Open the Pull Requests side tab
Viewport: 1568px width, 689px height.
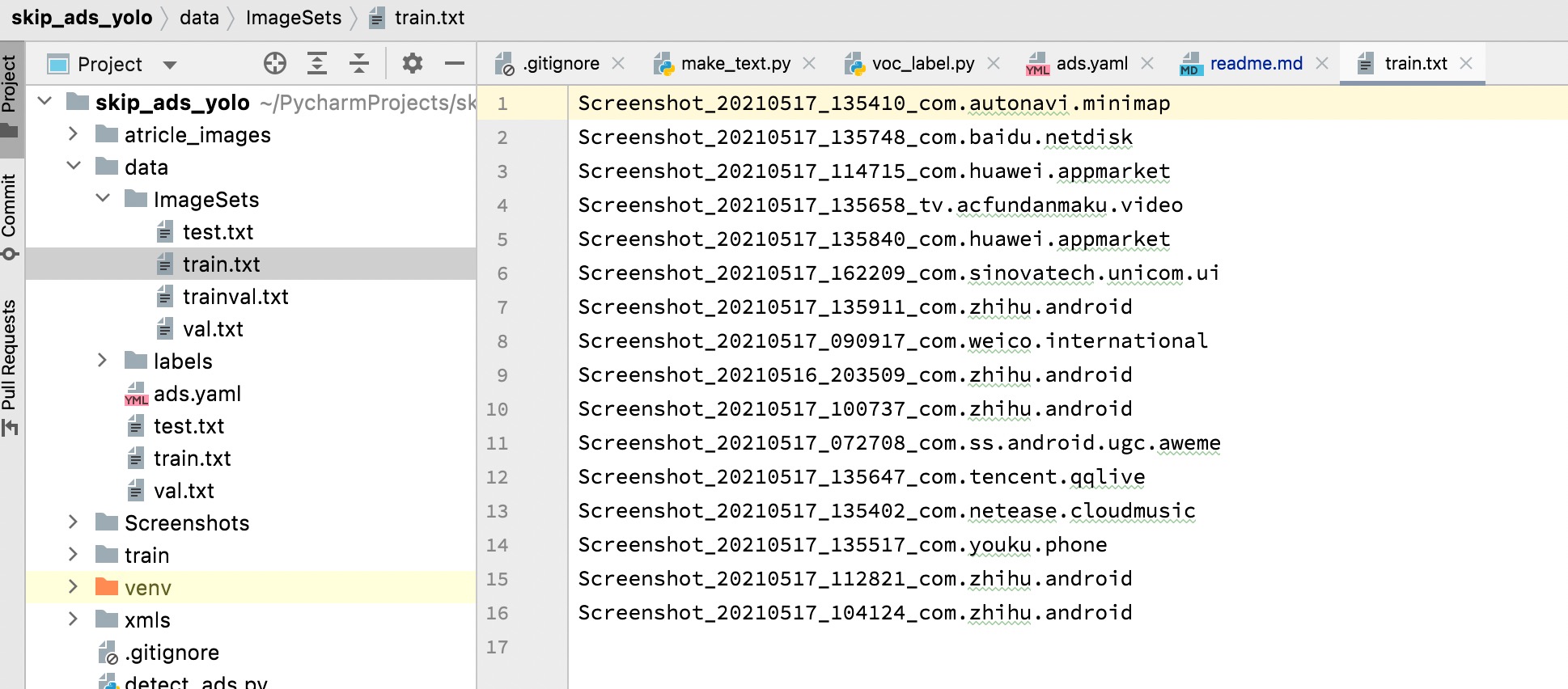[10, 366]
